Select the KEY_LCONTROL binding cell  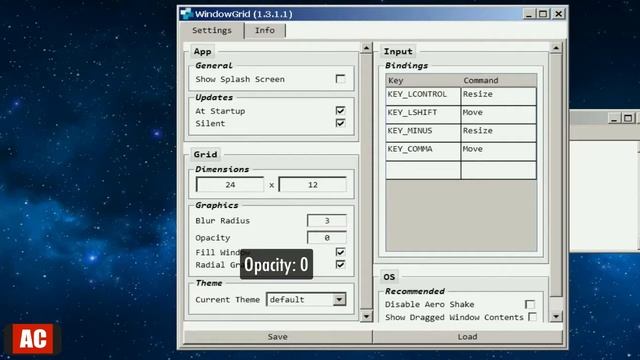point(423,96)
